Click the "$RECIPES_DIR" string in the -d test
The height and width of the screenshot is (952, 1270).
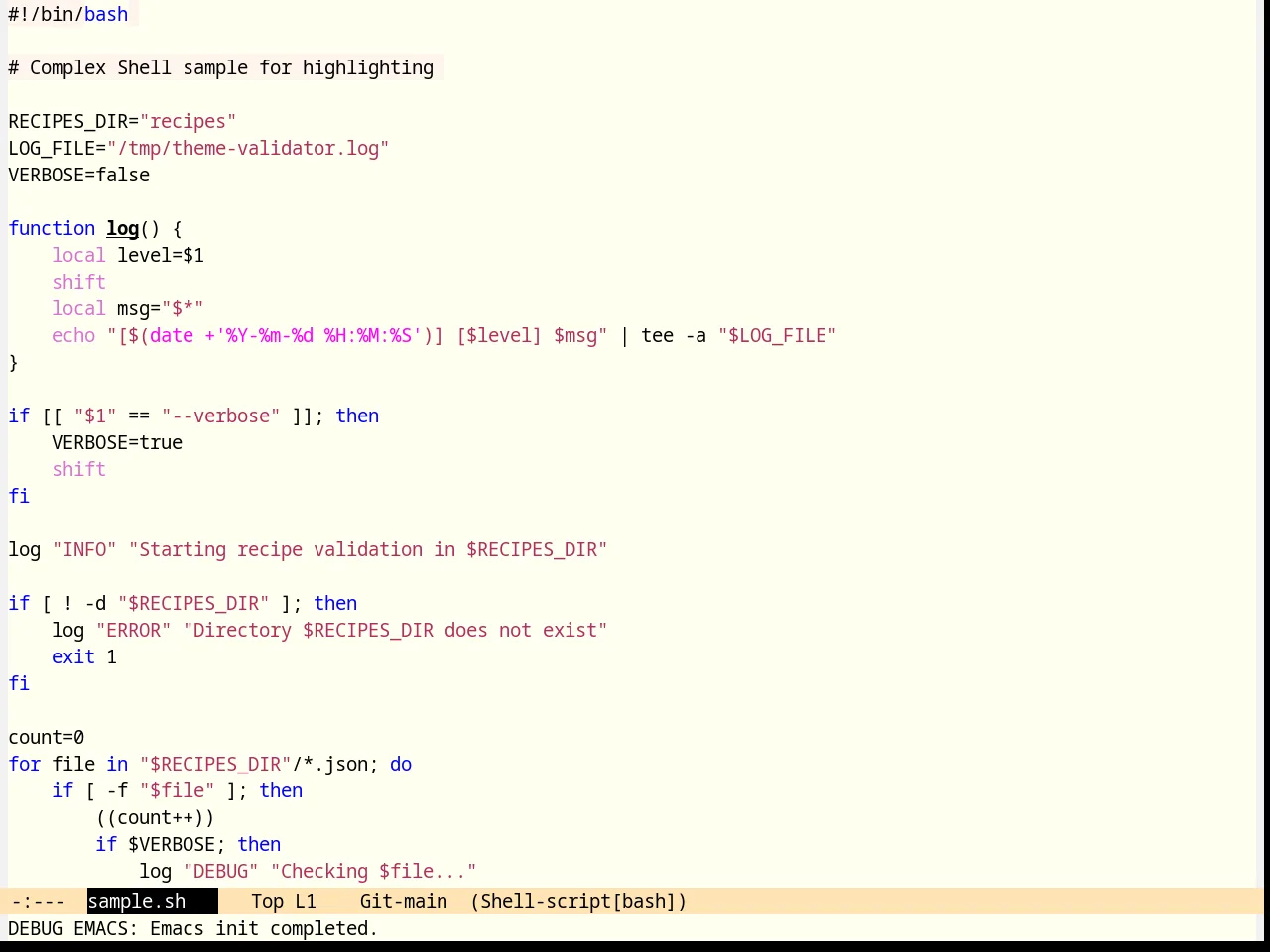tap(193, 603)
